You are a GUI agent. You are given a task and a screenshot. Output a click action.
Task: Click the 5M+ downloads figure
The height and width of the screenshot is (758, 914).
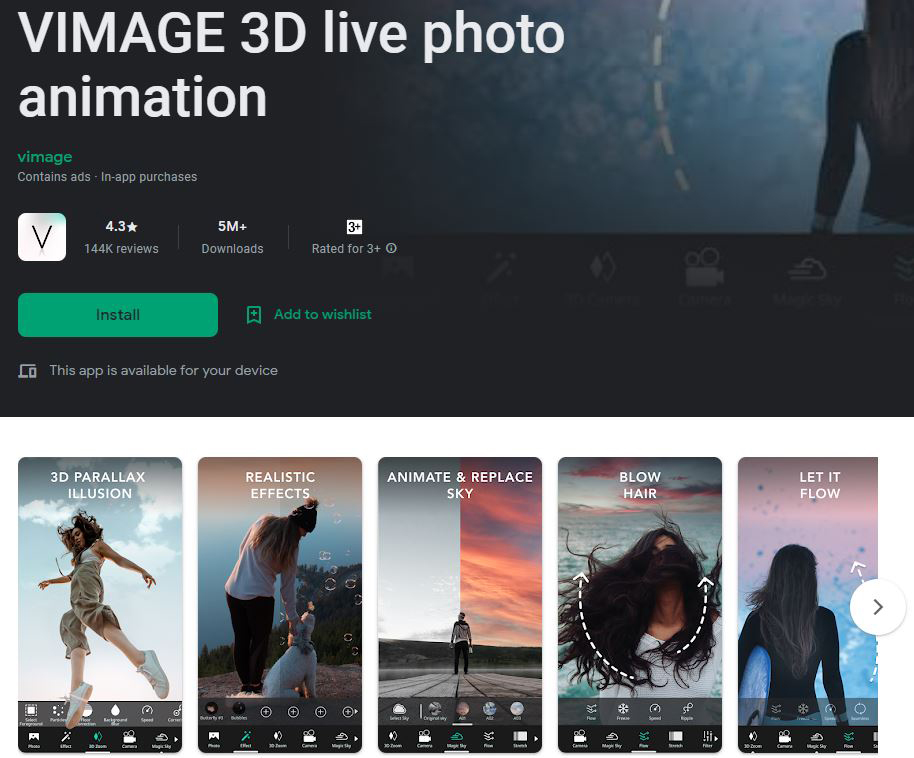click(232, 226)
